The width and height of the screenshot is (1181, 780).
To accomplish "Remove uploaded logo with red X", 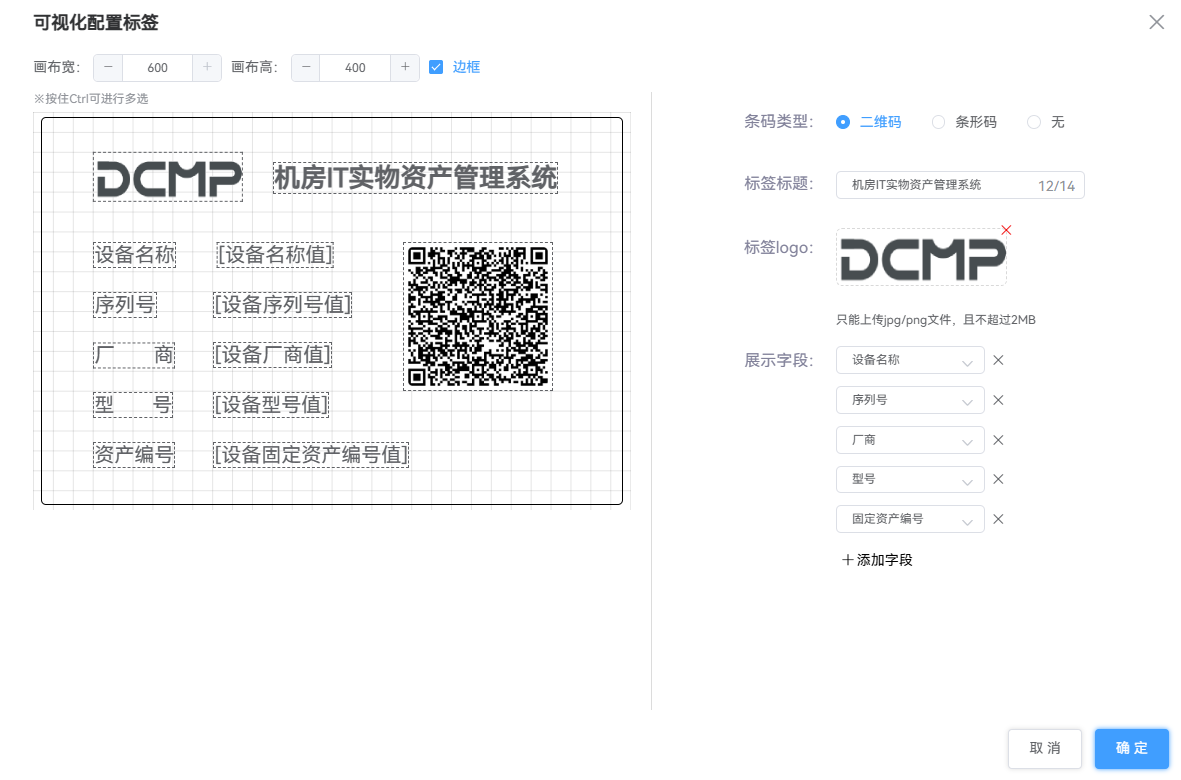I will click(1006, 230).
